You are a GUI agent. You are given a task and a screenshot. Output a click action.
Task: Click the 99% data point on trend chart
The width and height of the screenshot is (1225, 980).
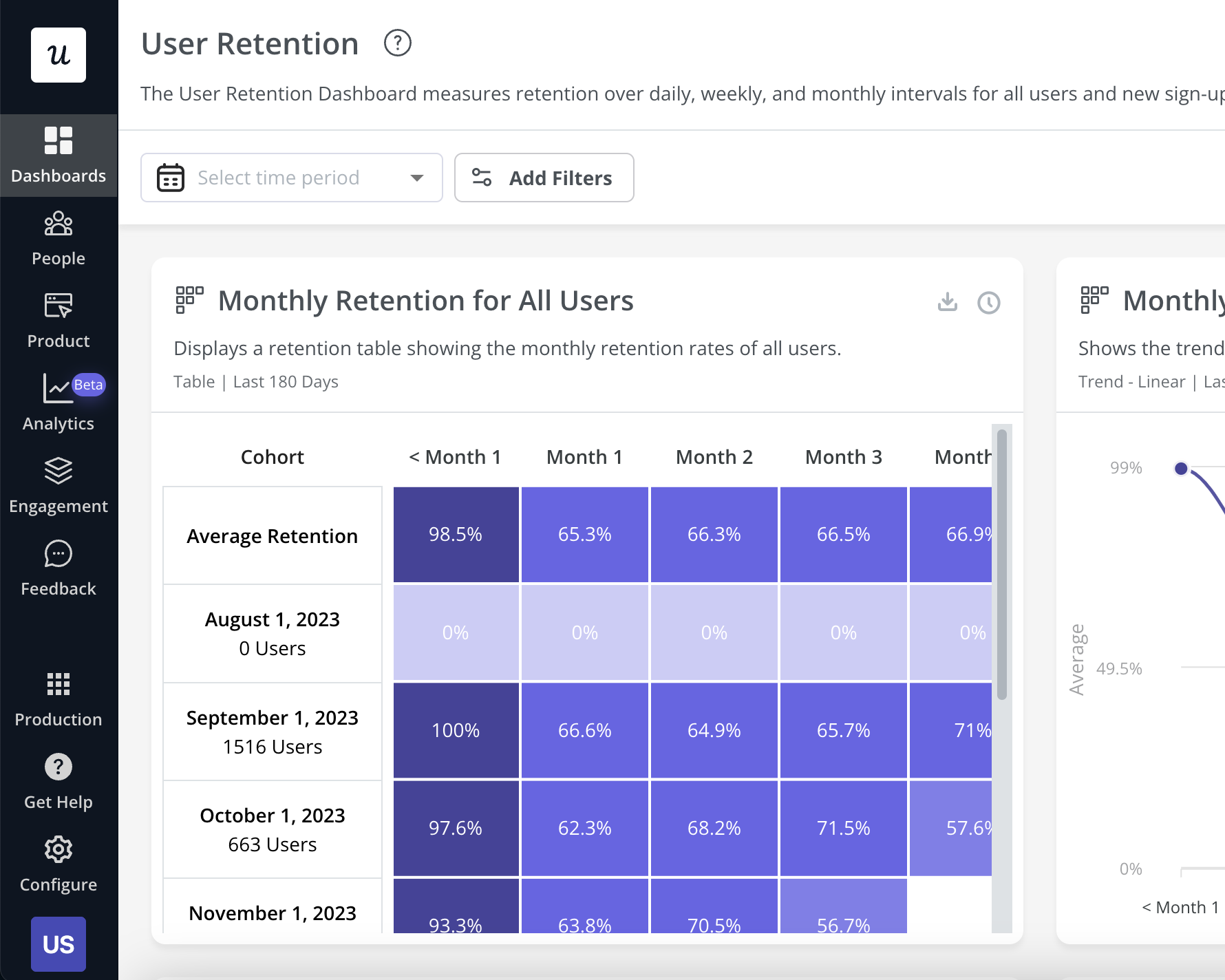click(x=1181, y=469)
